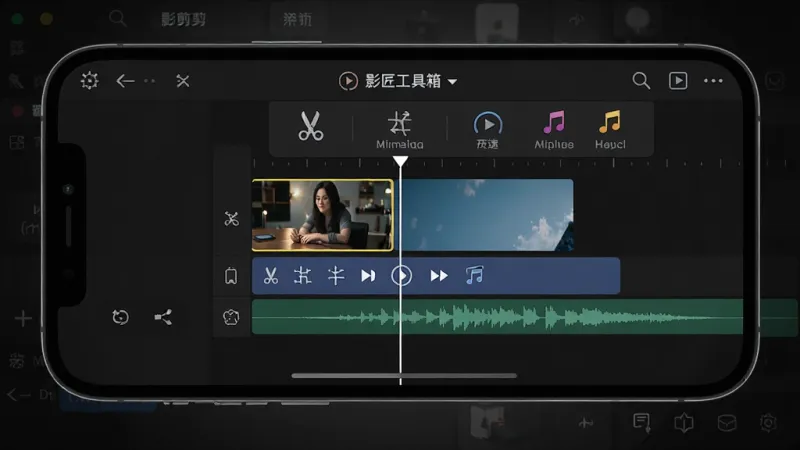
Task: Click the box-shaped icon before the gear in the bottom bar
Action: pos(727,422)
